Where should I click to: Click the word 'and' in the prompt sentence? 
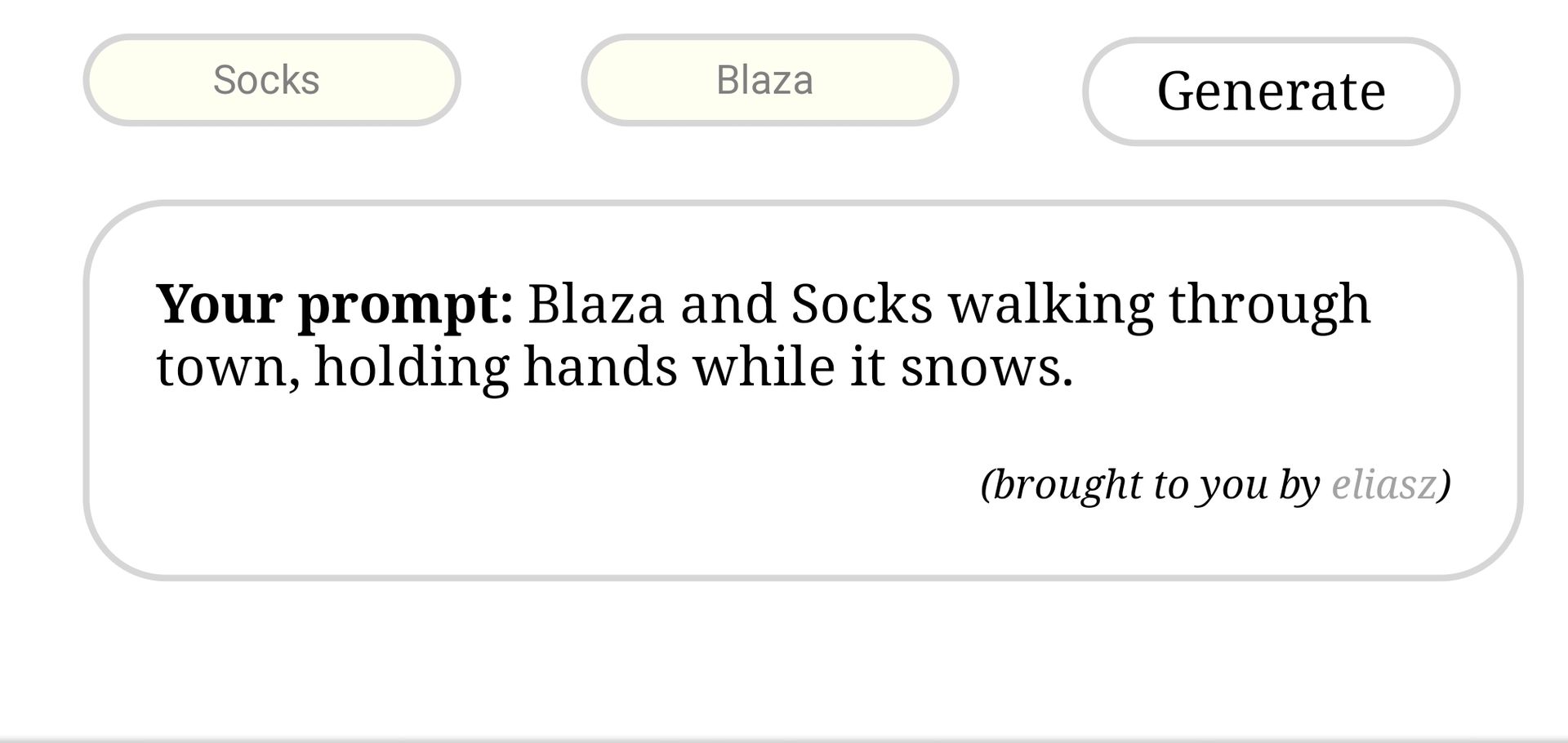click(x=728, y=304)
